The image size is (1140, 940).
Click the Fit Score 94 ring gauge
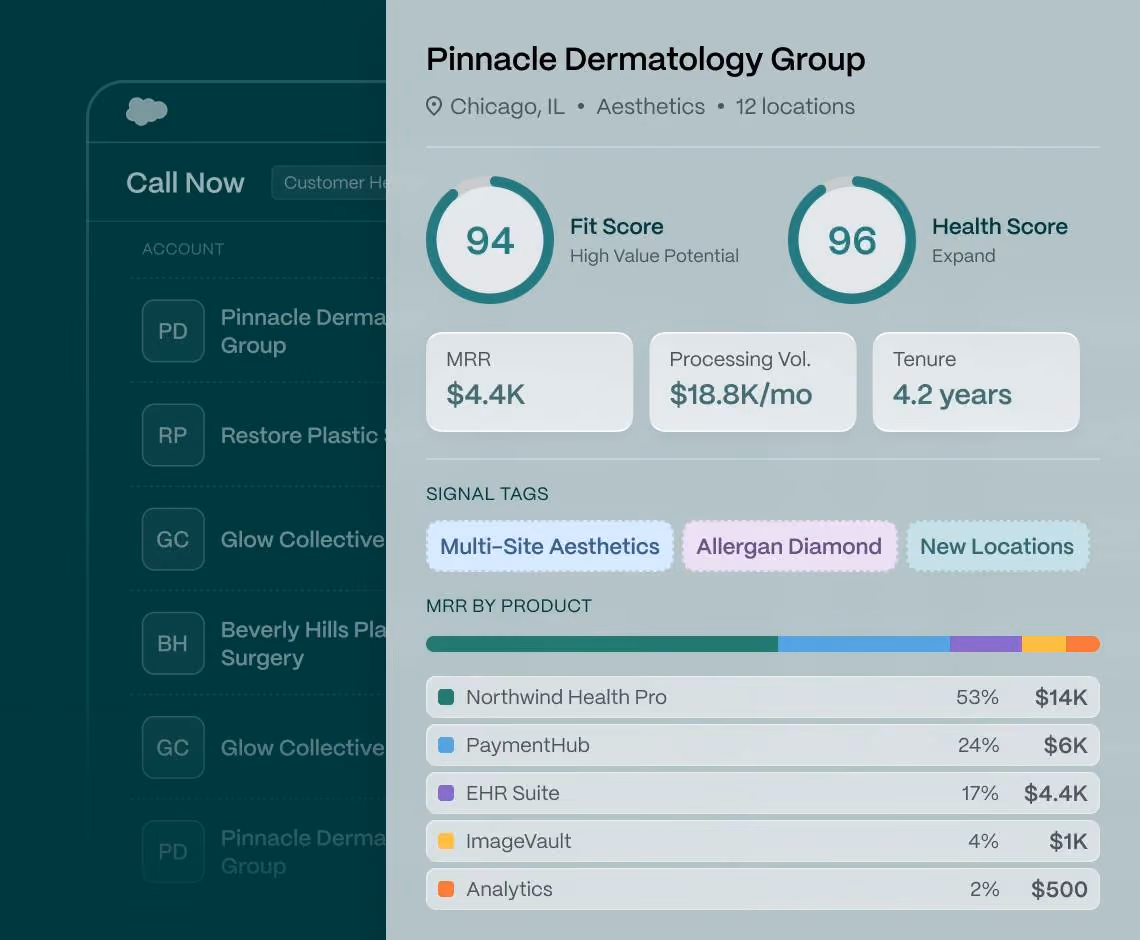(x=490, y=240)
